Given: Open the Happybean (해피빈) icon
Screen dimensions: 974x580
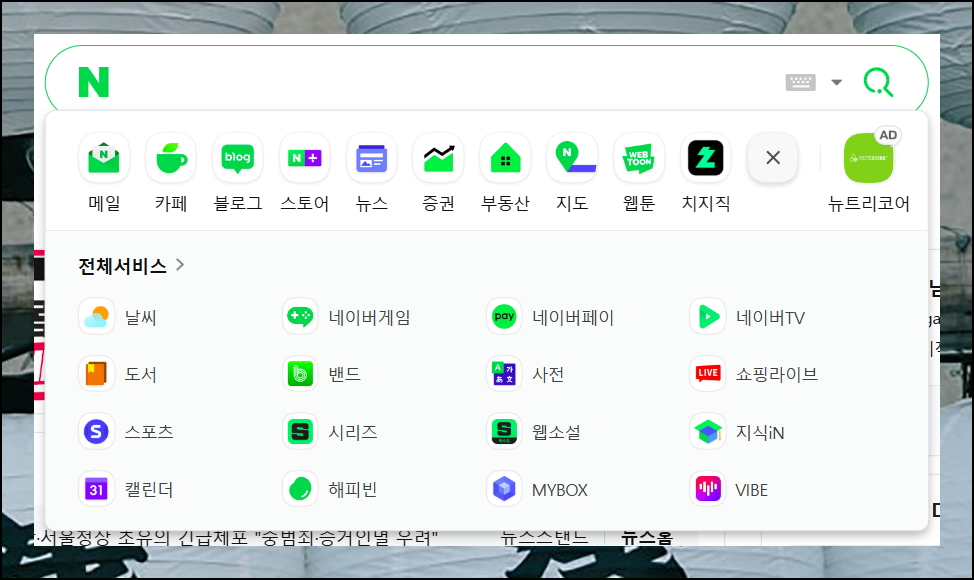Looking at the screenshot, I should (301, 489).
